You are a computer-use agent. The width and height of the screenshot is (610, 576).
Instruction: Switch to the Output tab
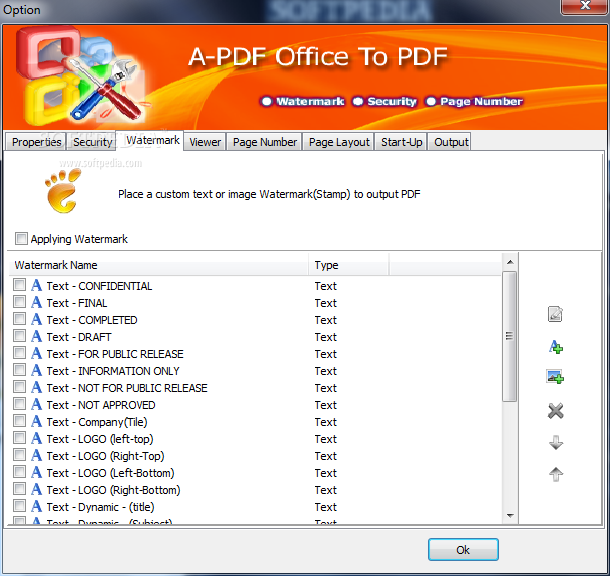[451, 142]
